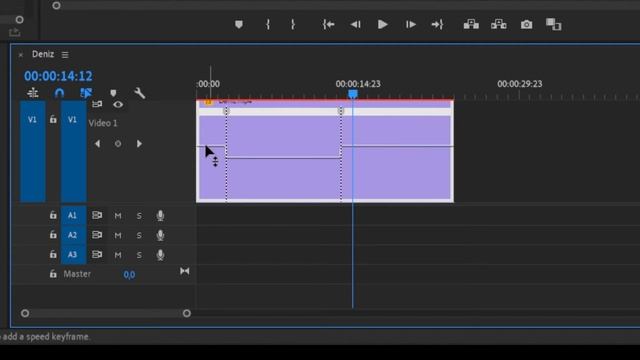The image size is (640, 360).
Task: Go to previous keyframe on Video 1
Action: tap(97, 144)
